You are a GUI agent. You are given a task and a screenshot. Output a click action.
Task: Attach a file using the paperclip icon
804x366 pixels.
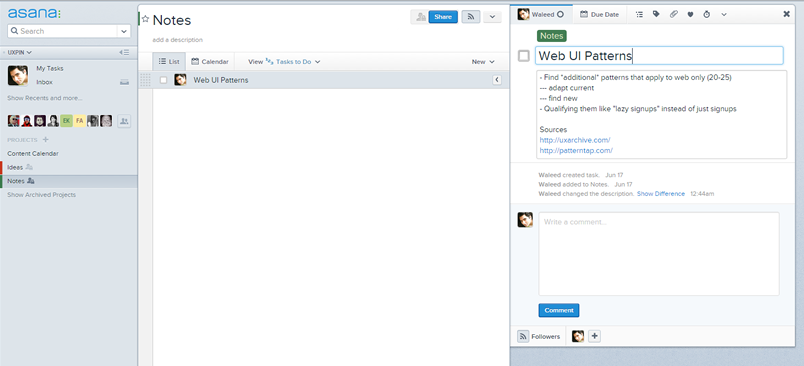pyautogui.click(x=673, y=14)
